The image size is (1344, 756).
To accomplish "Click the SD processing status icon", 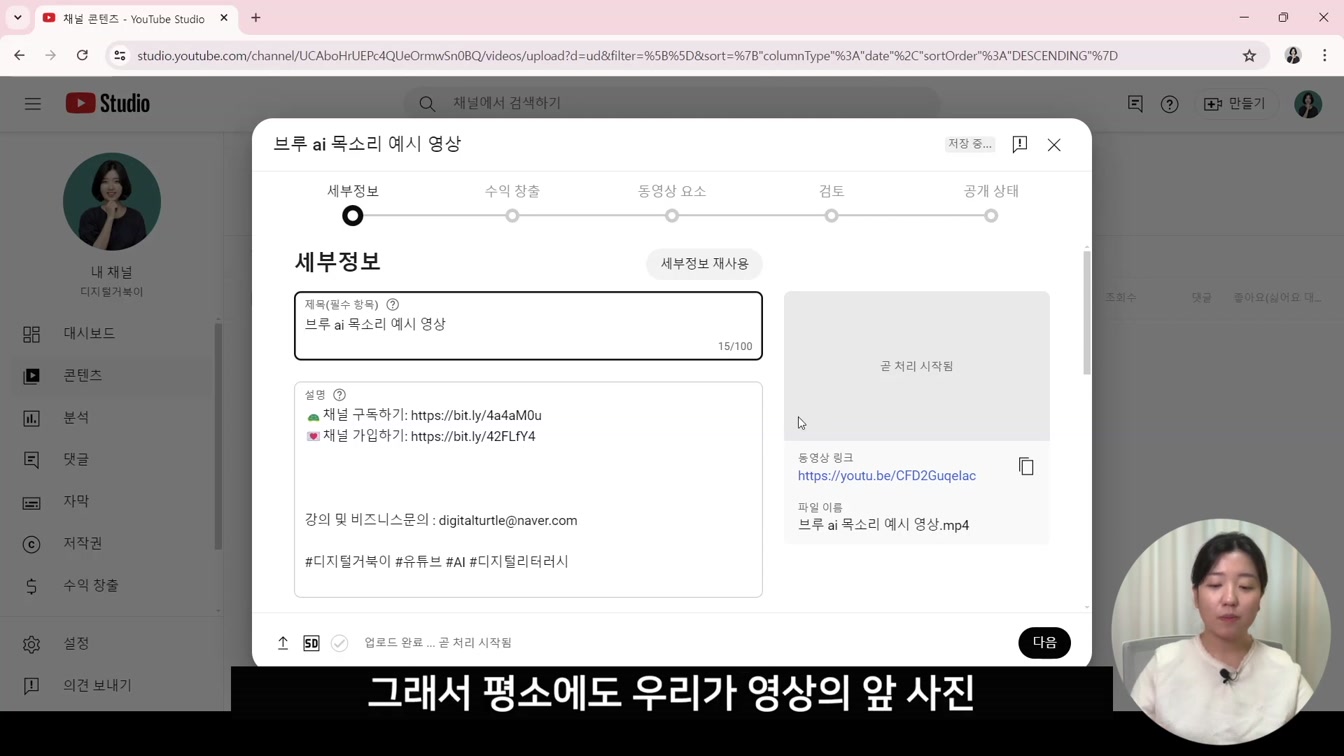I will 311,643.
